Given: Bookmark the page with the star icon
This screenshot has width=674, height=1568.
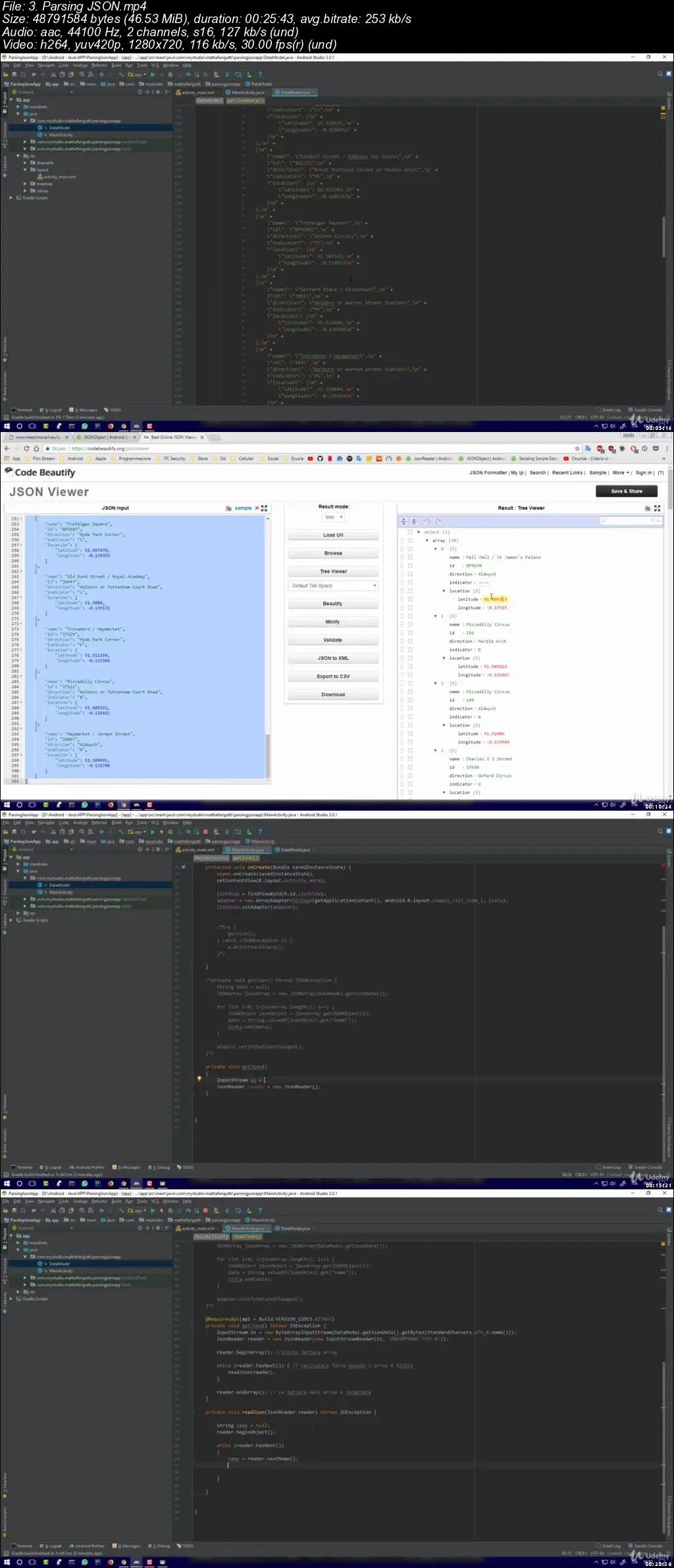Looking at the screenshot, I should pyautogui.click(x=577, y=448).
